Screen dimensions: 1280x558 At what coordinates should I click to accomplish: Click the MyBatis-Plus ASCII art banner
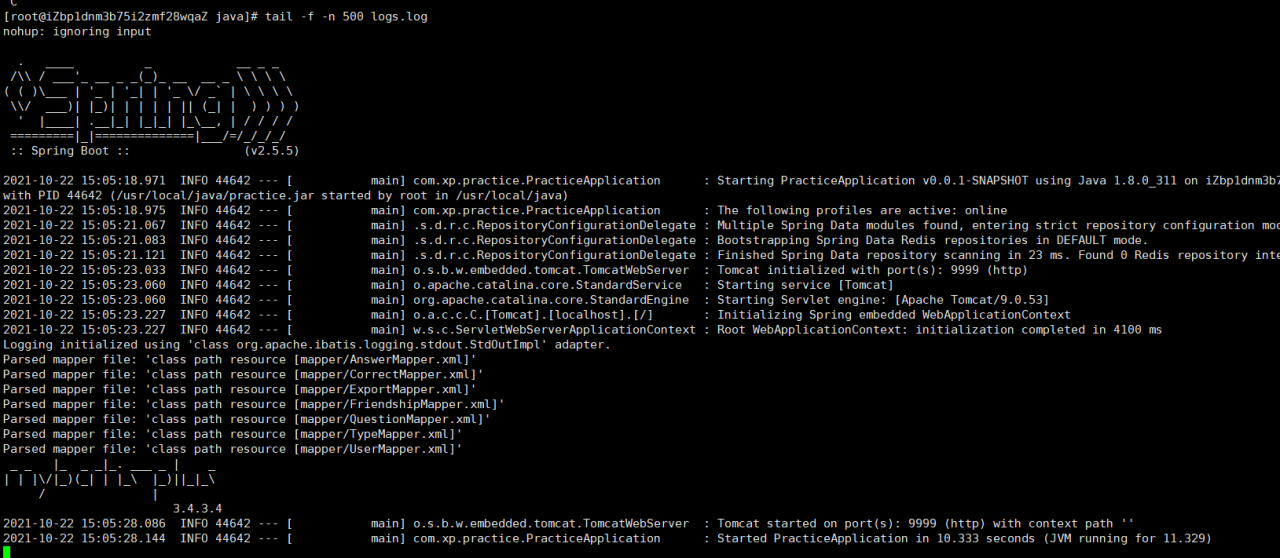(x=110, y=478)
